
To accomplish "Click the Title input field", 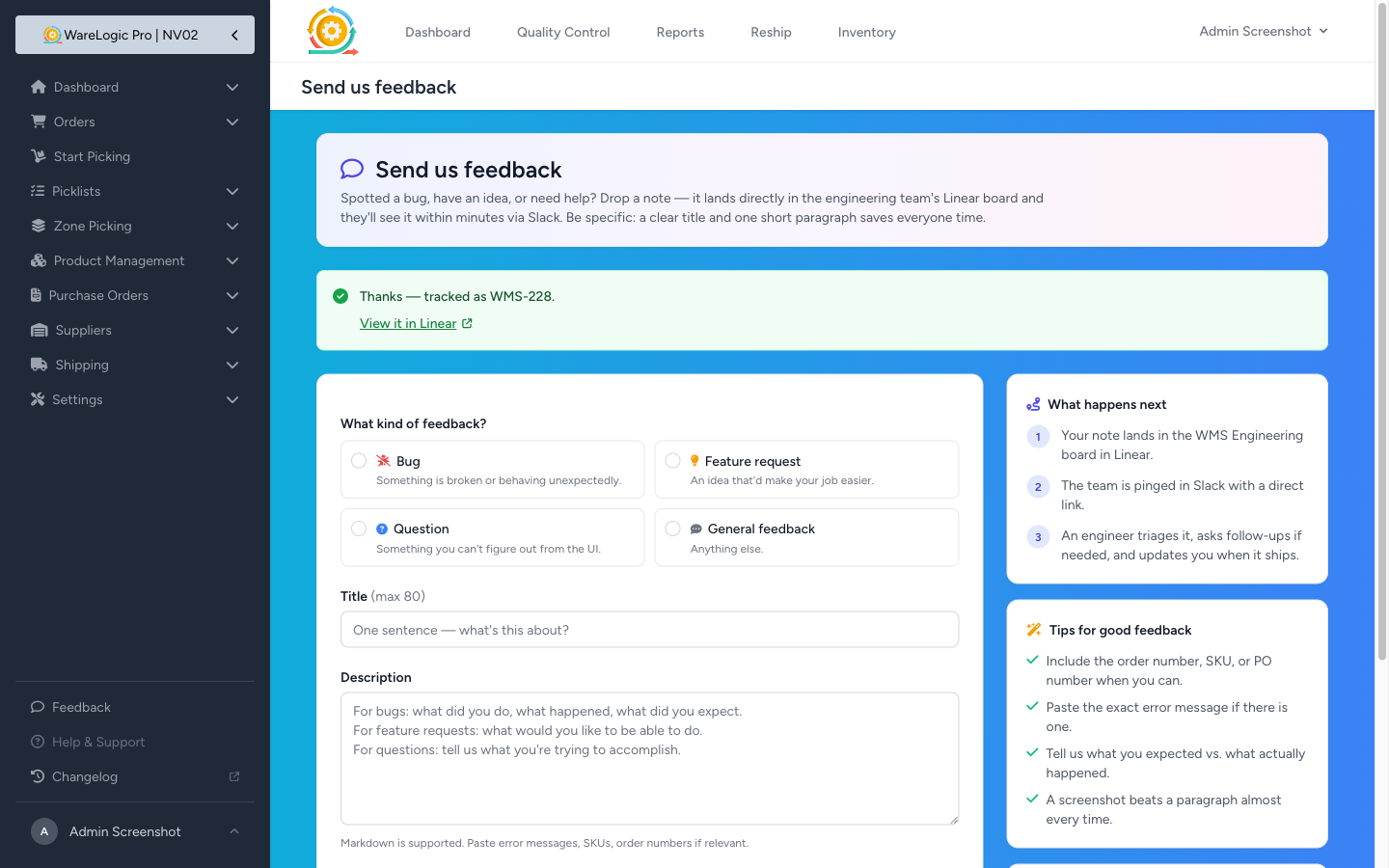I will tap(649, 630).
